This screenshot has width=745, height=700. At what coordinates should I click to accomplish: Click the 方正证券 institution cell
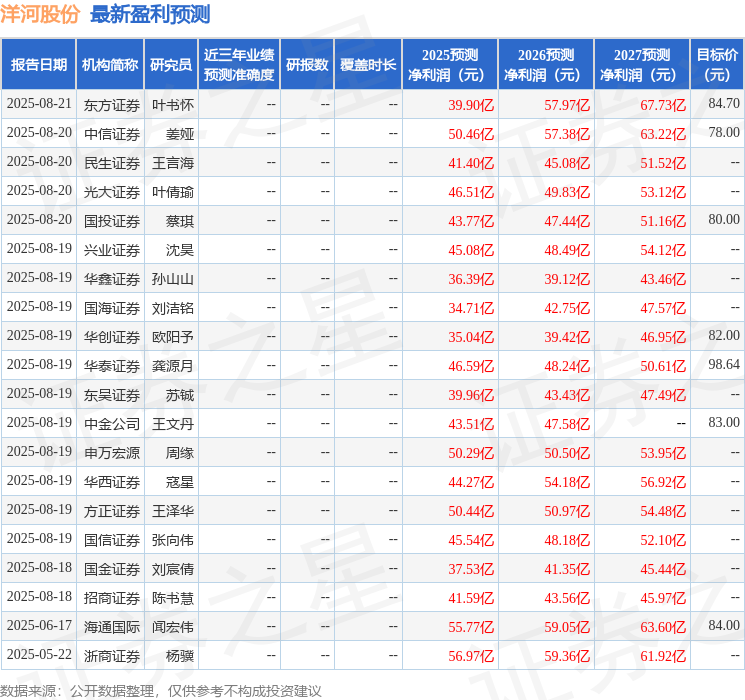(112, 511)
